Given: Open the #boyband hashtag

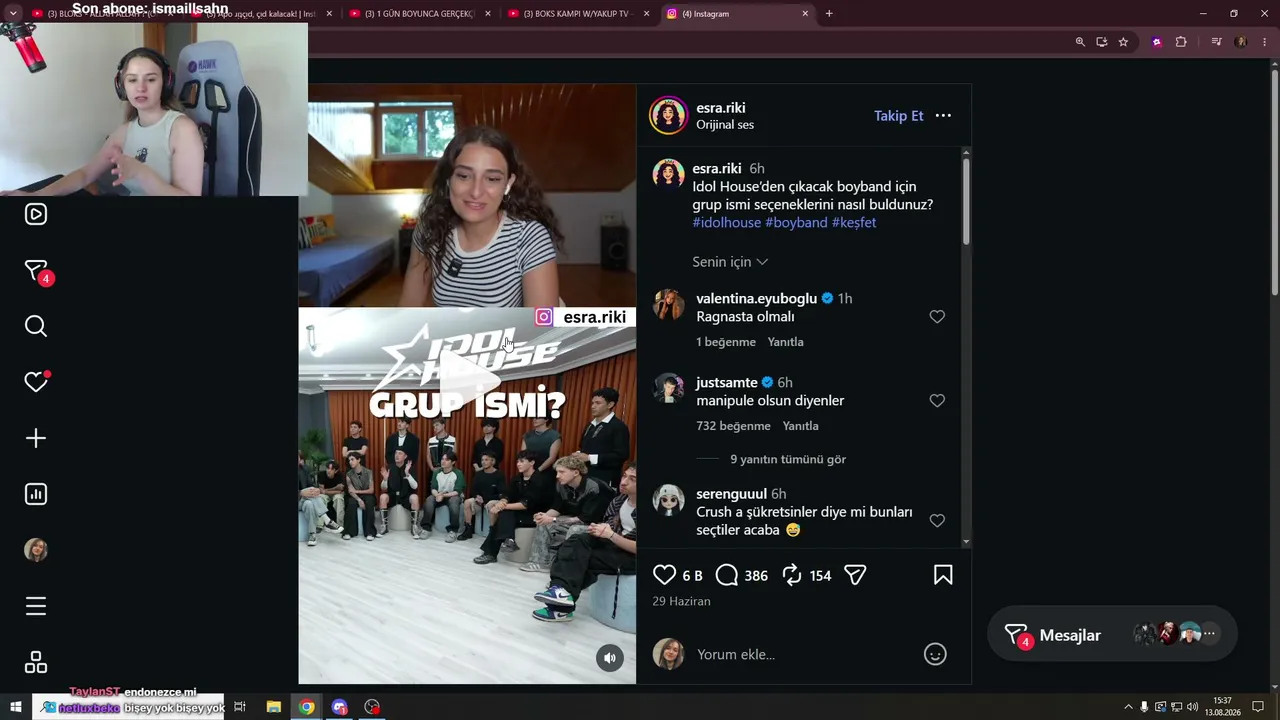Looking at the screenshot, I should point(796,223).
